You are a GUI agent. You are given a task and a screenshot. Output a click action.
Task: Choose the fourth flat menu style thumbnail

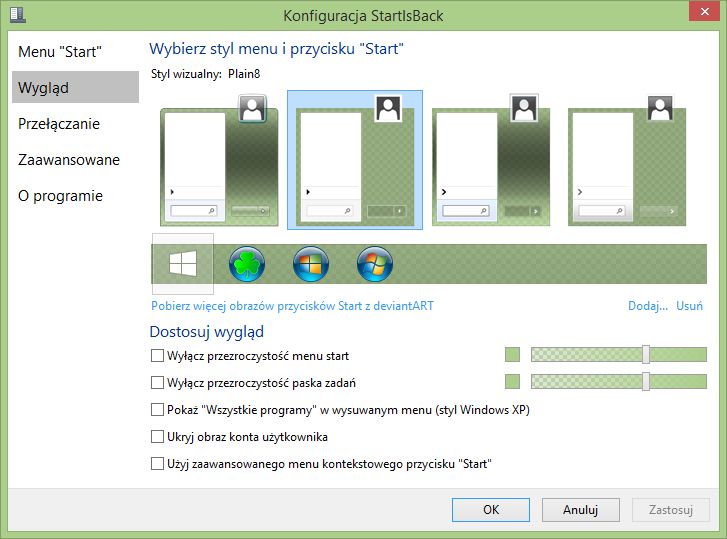627,160
